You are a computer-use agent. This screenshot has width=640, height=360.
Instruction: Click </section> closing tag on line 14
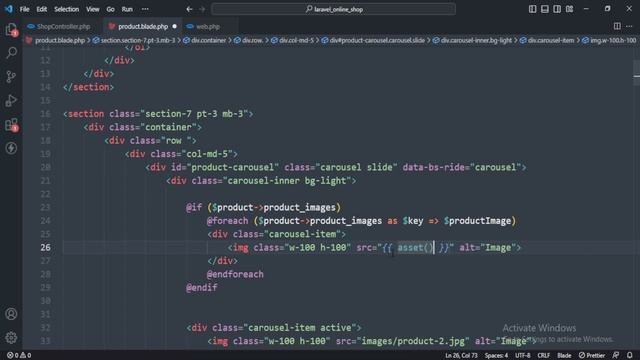pos(89,87)
